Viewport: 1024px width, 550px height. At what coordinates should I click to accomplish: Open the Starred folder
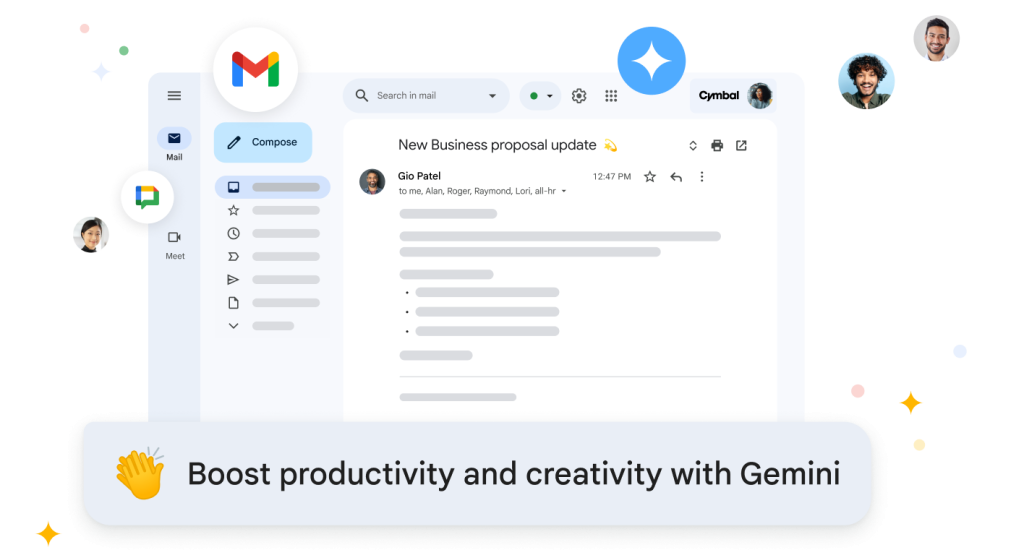[233, 210]
